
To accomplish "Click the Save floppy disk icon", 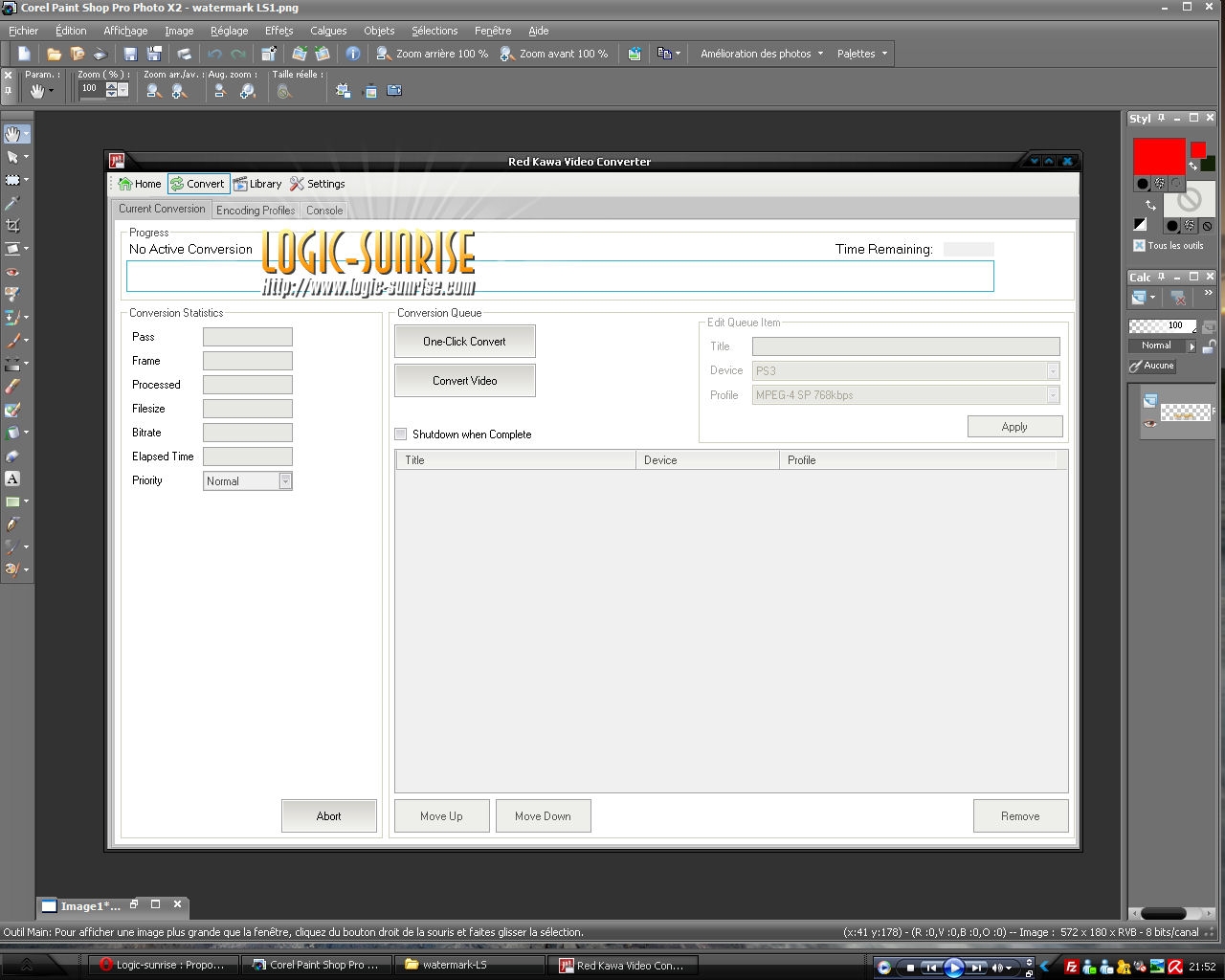I will pyautogui.click(x=131, y=54).
